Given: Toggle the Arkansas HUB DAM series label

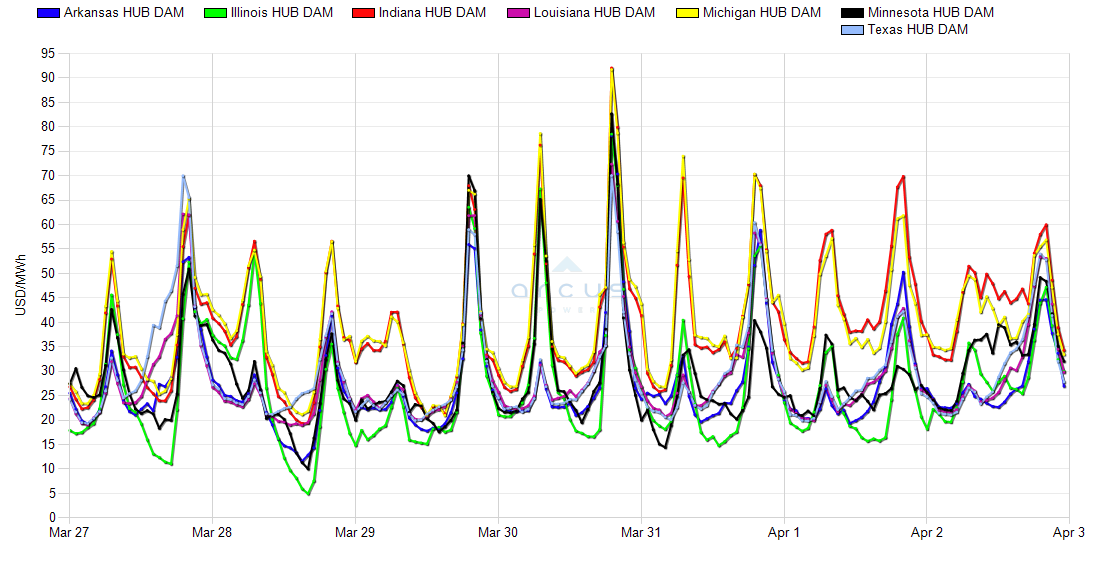Looking at the screenshot, I should coord(124,13).
